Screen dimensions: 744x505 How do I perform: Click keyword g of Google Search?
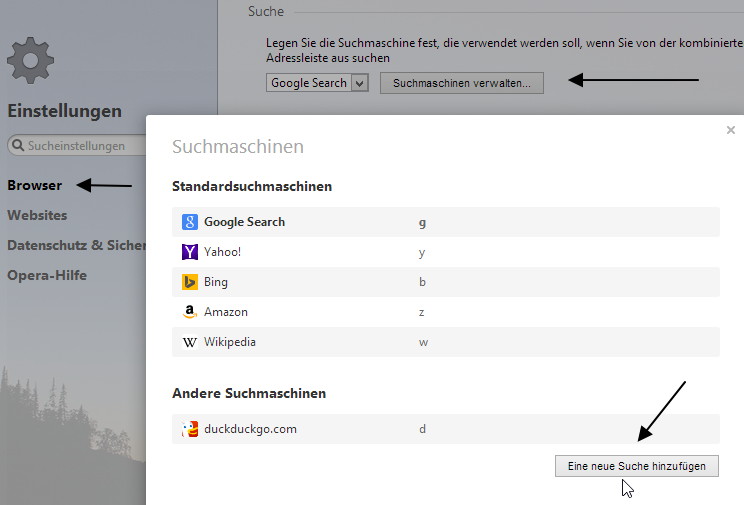pos(422,223)
